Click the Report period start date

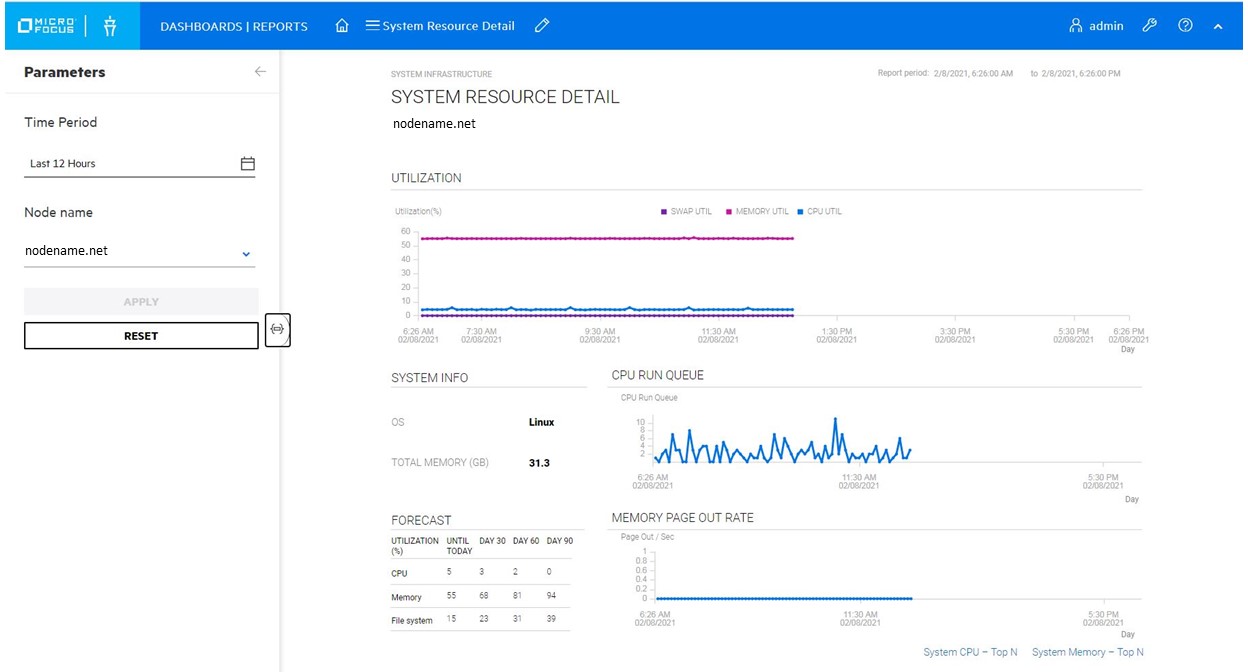[x=973, y=74]
